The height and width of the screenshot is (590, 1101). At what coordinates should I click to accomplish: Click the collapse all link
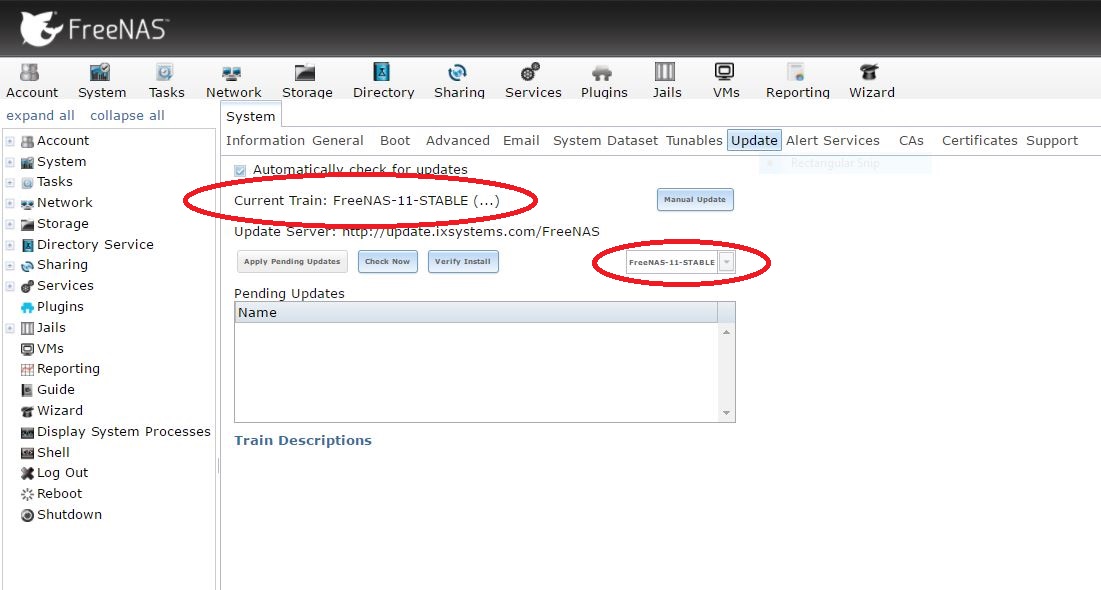tap(127, 116)
